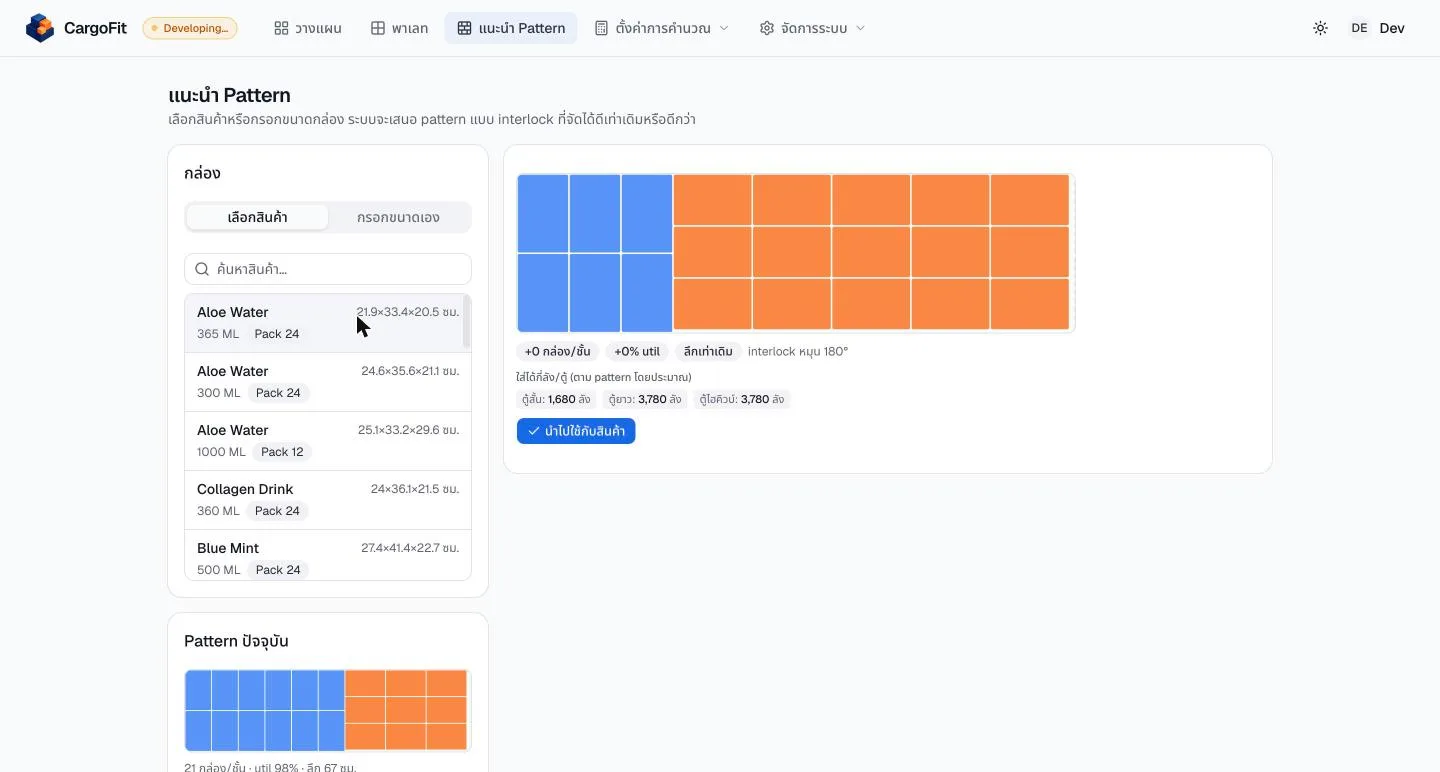The image size is (1440, 772).
Task: Click the แนะนำ Pattern page heading
Action: [x=230, y=96]
